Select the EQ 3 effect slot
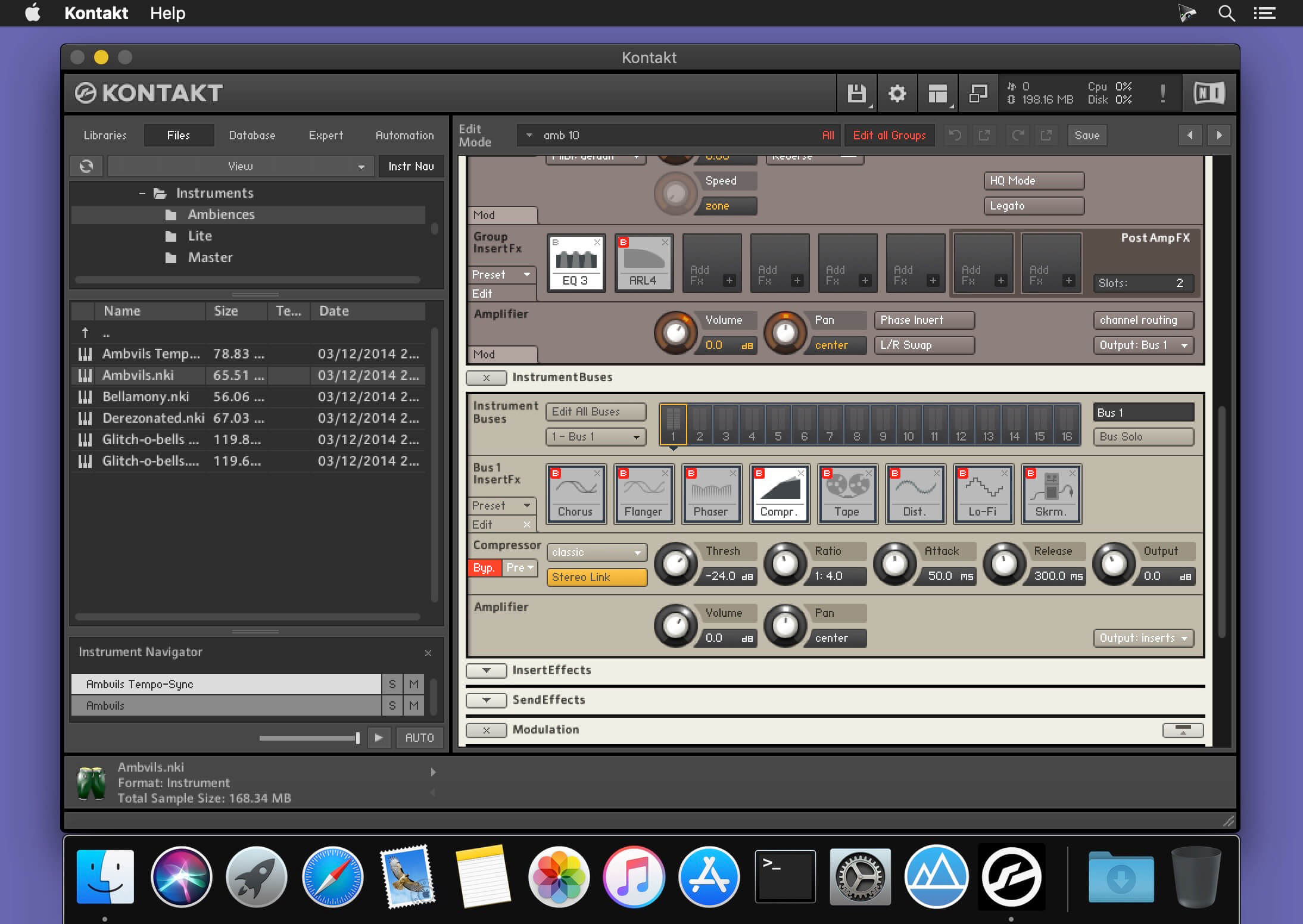This screenshot has width=1303, height=924. point(576,263)
